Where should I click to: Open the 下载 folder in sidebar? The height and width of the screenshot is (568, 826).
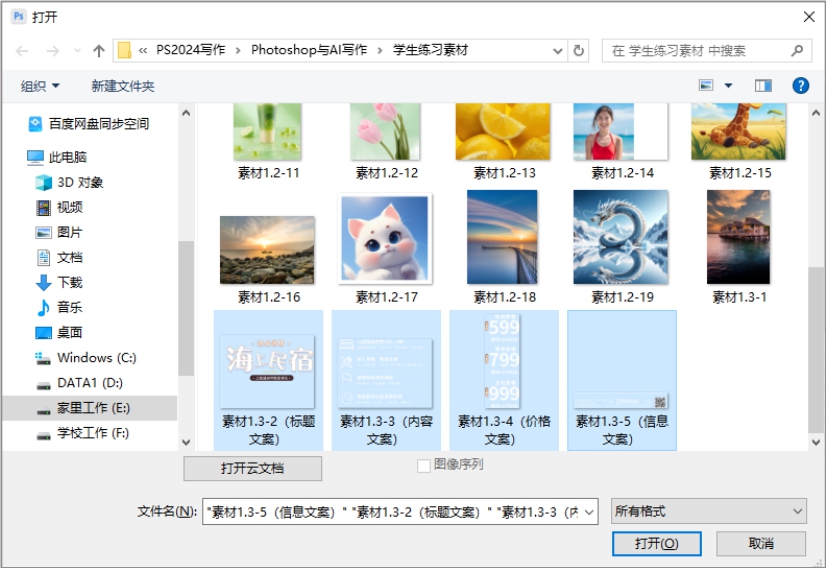tap(59, 282)
